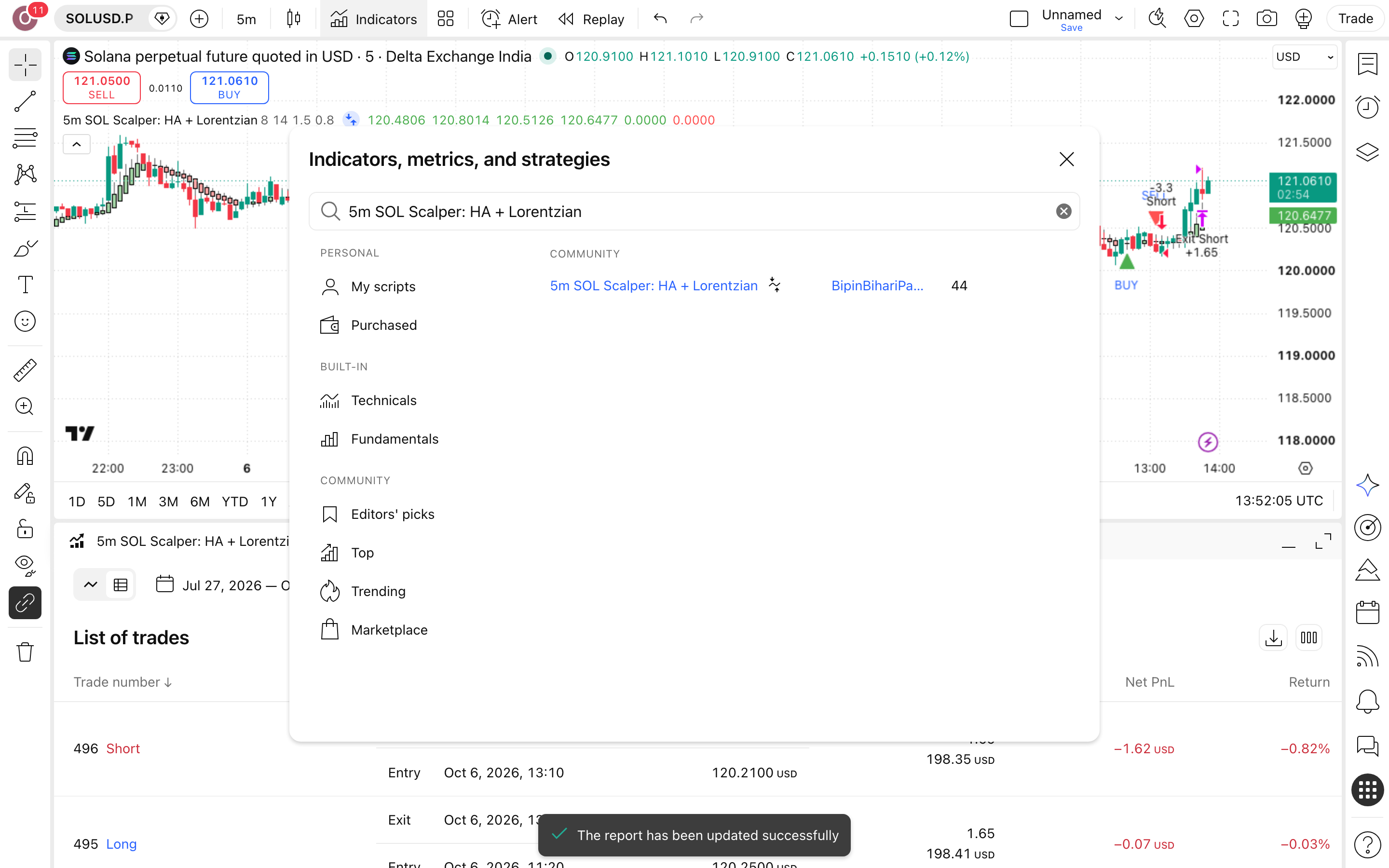Open the economic calendar icon
The height and width of the screenshot is (868, 1389).
(1367, 612)
